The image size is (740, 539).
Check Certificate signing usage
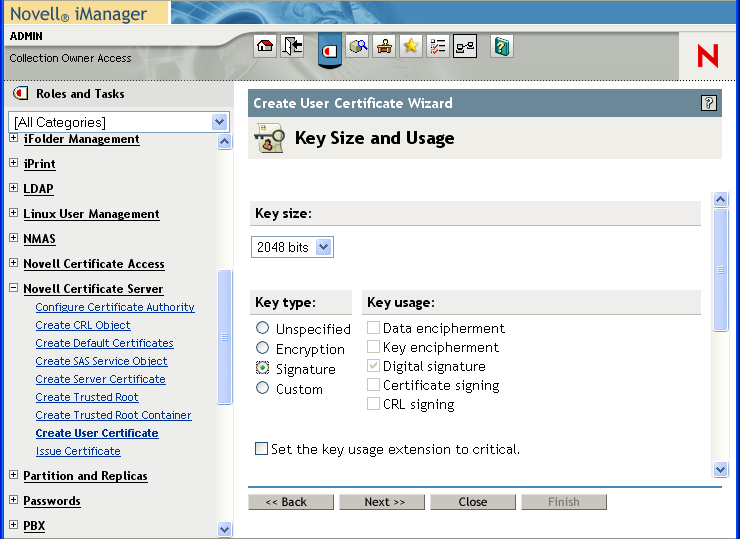[373, 385]
